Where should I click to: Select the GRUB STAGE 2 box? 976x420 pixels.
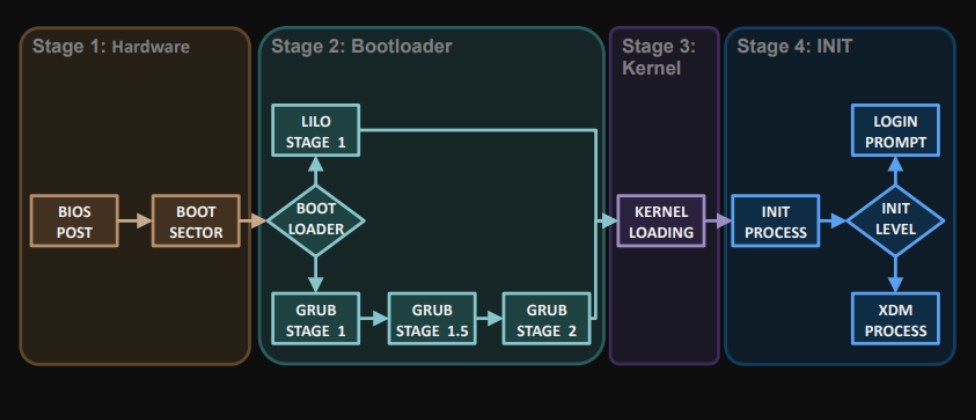tap(547, 319)
